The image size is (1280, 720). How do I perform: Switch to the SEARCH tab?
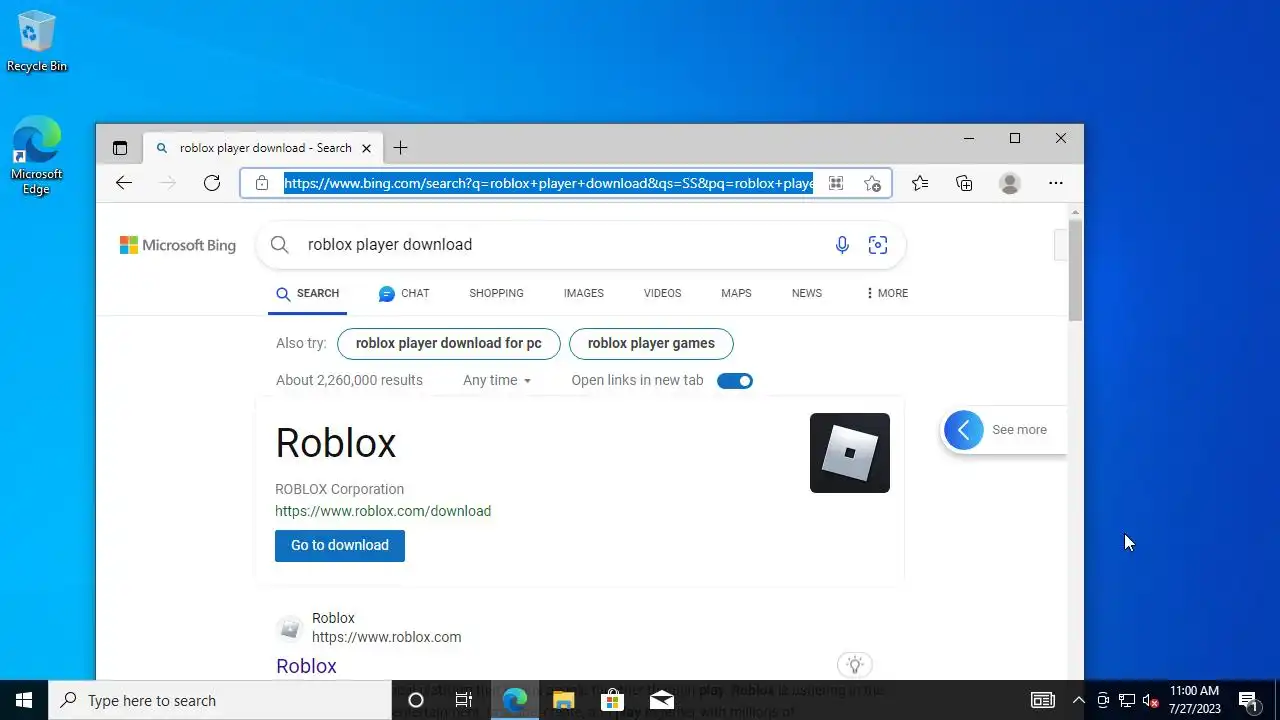point(308,293)
